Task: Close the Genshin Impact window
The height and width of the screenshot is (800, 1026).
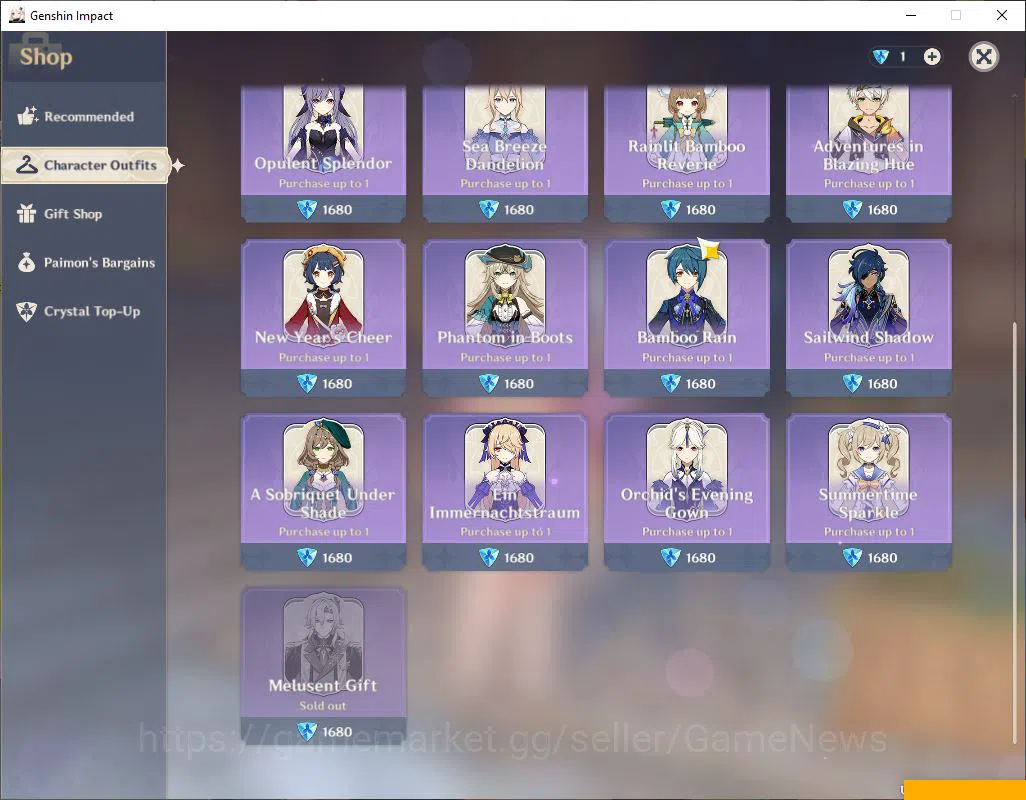Action: point(1002,15)
